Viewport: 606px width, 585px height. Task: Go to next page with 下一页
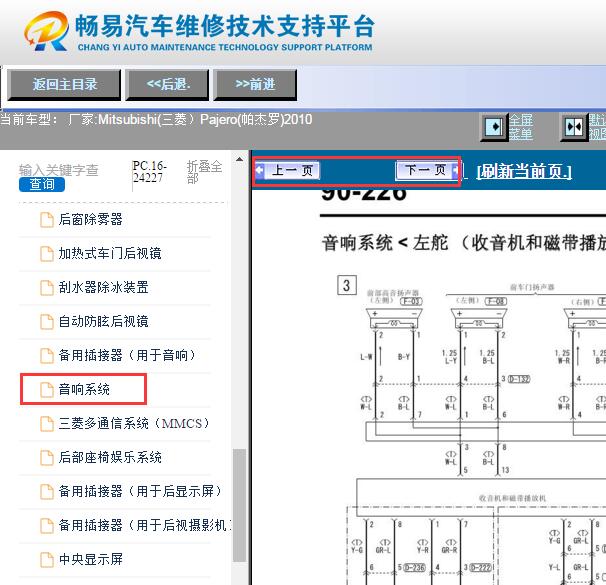tap(427, 170)
